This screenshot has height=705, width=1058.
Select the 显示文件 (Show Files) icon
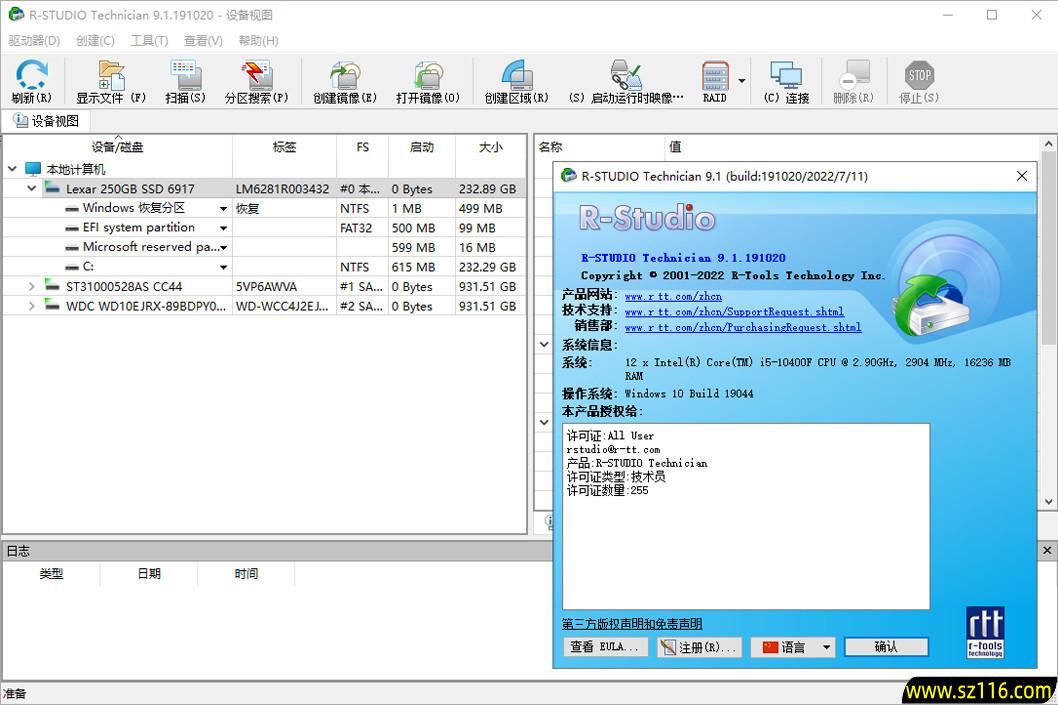point(109,80)
